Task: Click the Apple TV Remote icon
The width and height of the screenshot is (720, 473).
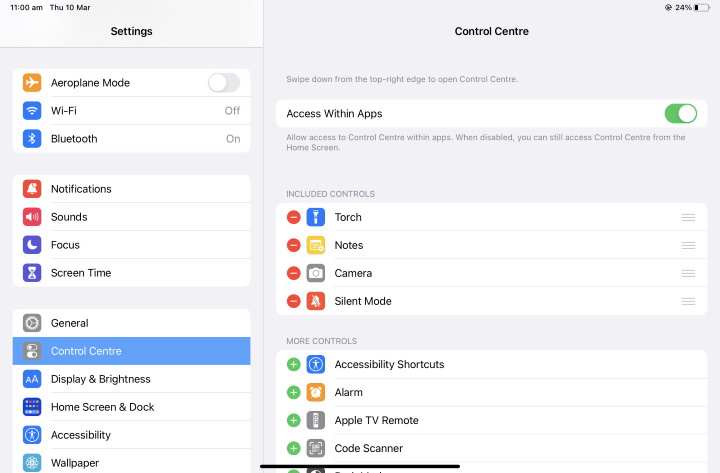Action: pyautogui.click(x=316, y=420)
